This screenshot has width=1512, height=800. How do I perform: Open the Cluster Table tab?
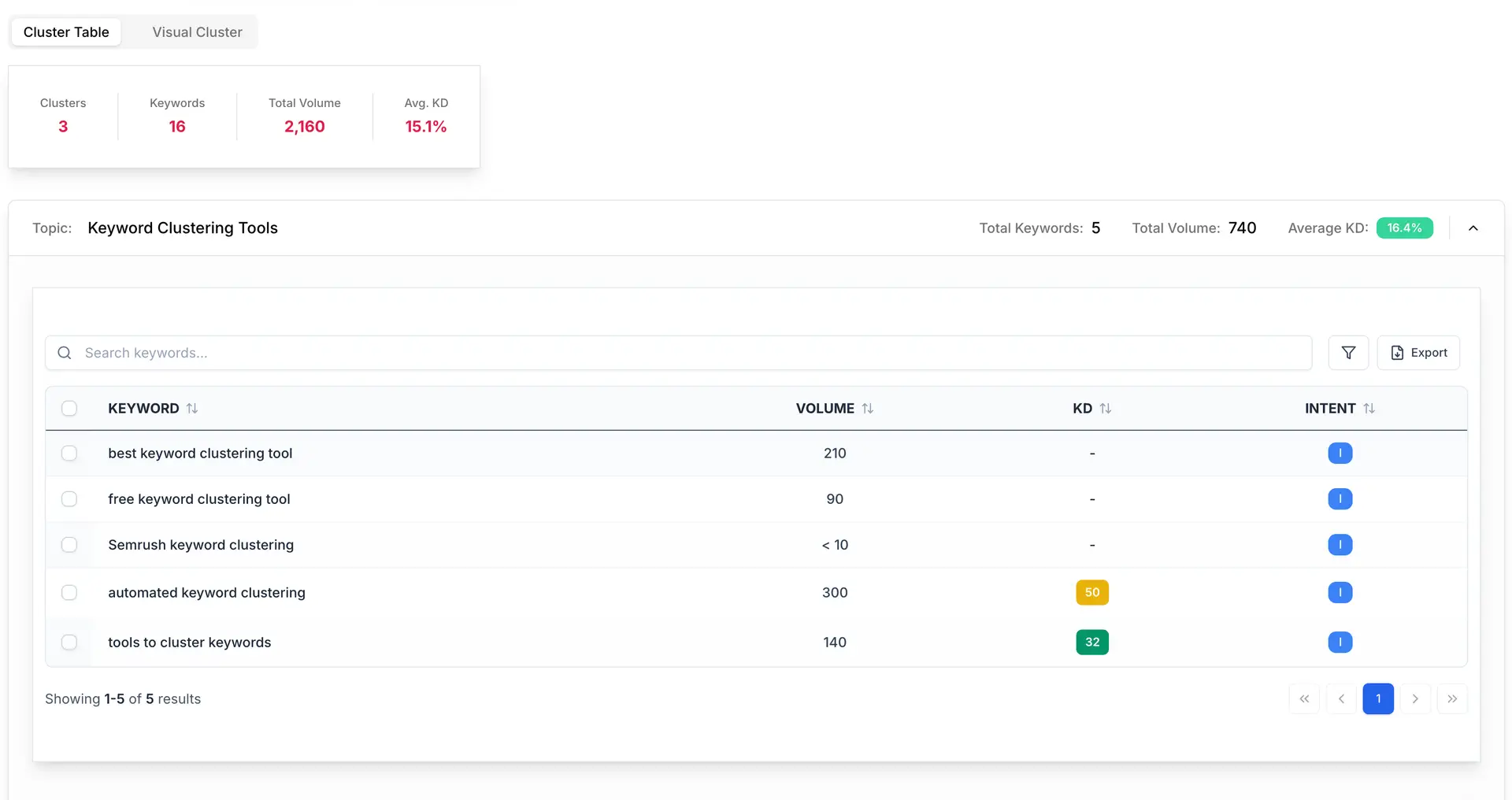click(66, 32)
